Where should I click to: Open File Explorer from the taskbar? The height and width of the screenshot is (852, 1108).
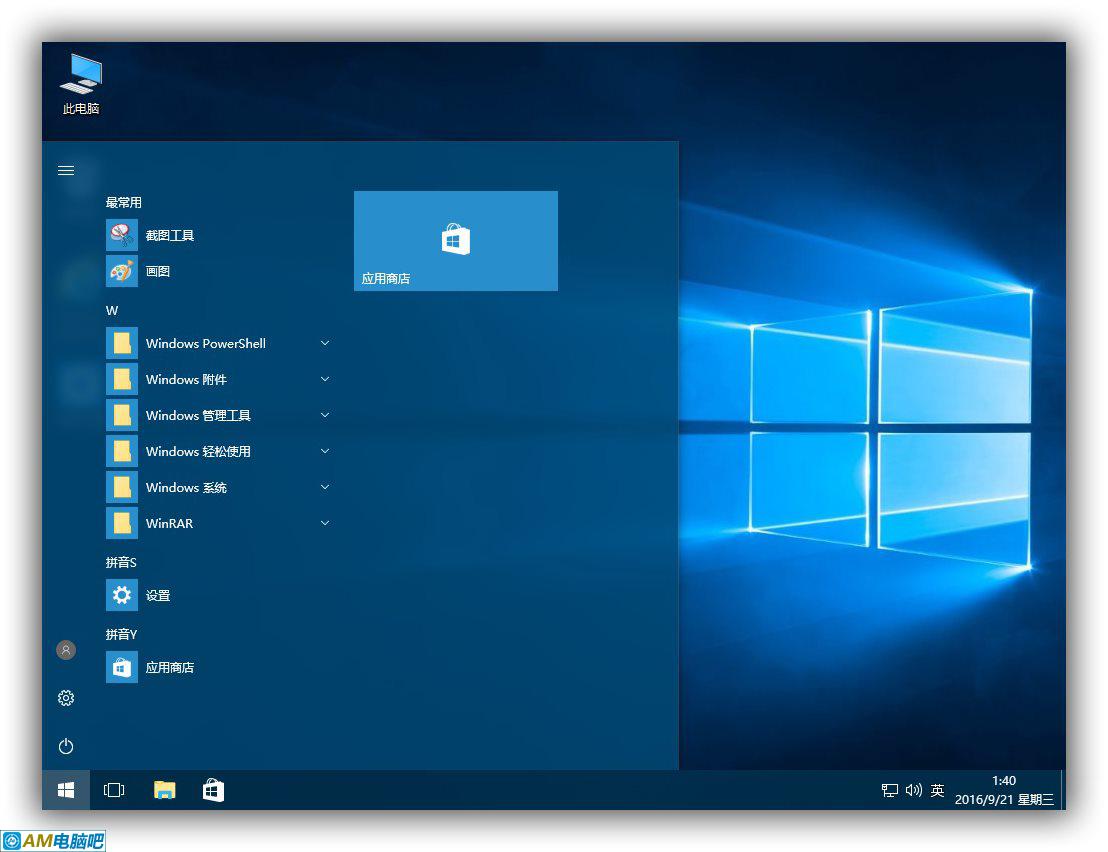pos(165,790)
